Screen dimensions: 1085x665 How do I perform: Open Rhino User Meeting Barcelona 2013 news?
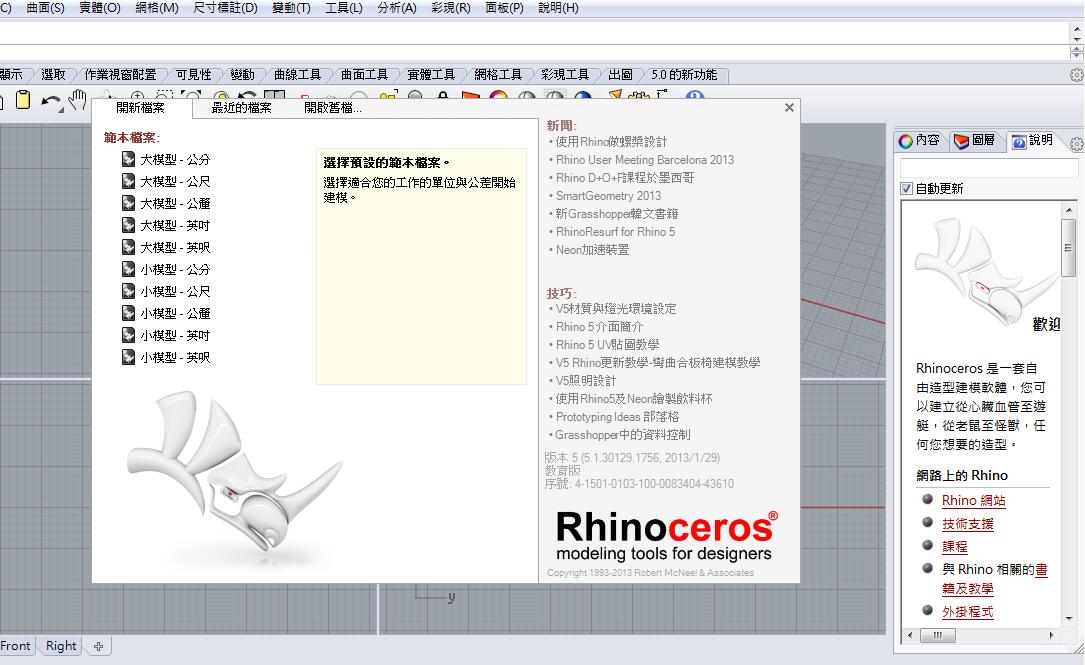coord(645,160)
